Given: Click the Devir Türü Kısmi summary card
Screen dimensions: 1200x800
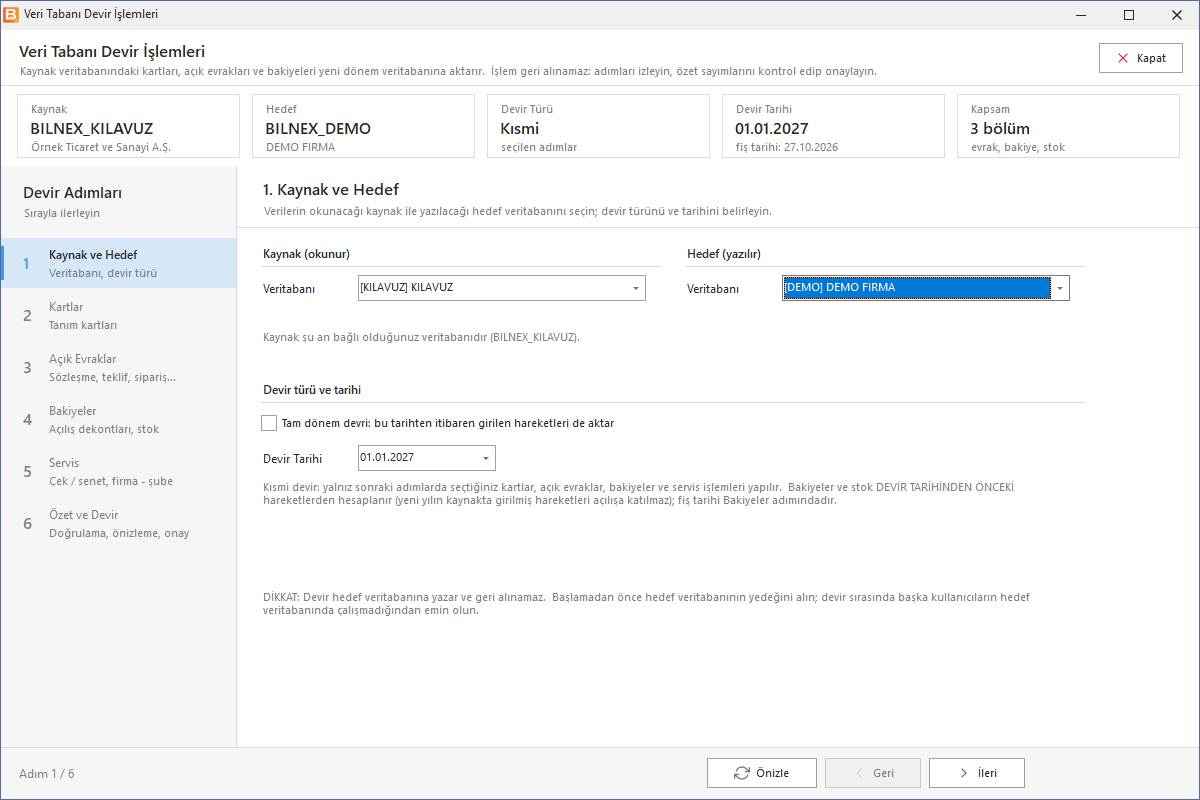Looking at the screenshot, I should 598,126.
